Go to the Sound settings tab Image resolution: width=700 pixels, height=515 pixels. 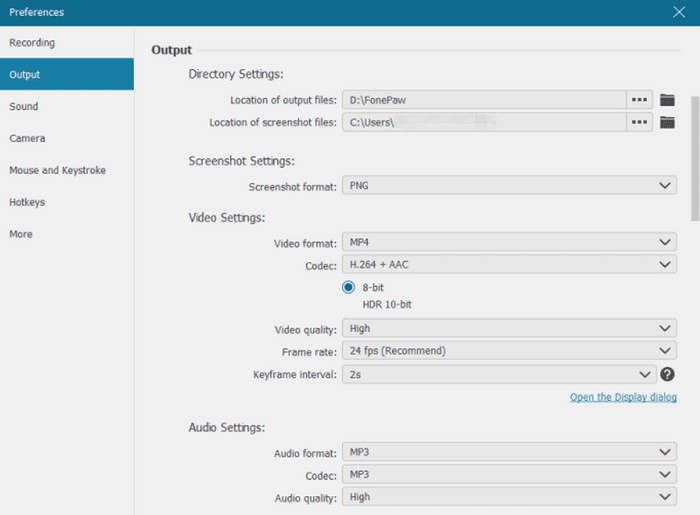point(67,106)
